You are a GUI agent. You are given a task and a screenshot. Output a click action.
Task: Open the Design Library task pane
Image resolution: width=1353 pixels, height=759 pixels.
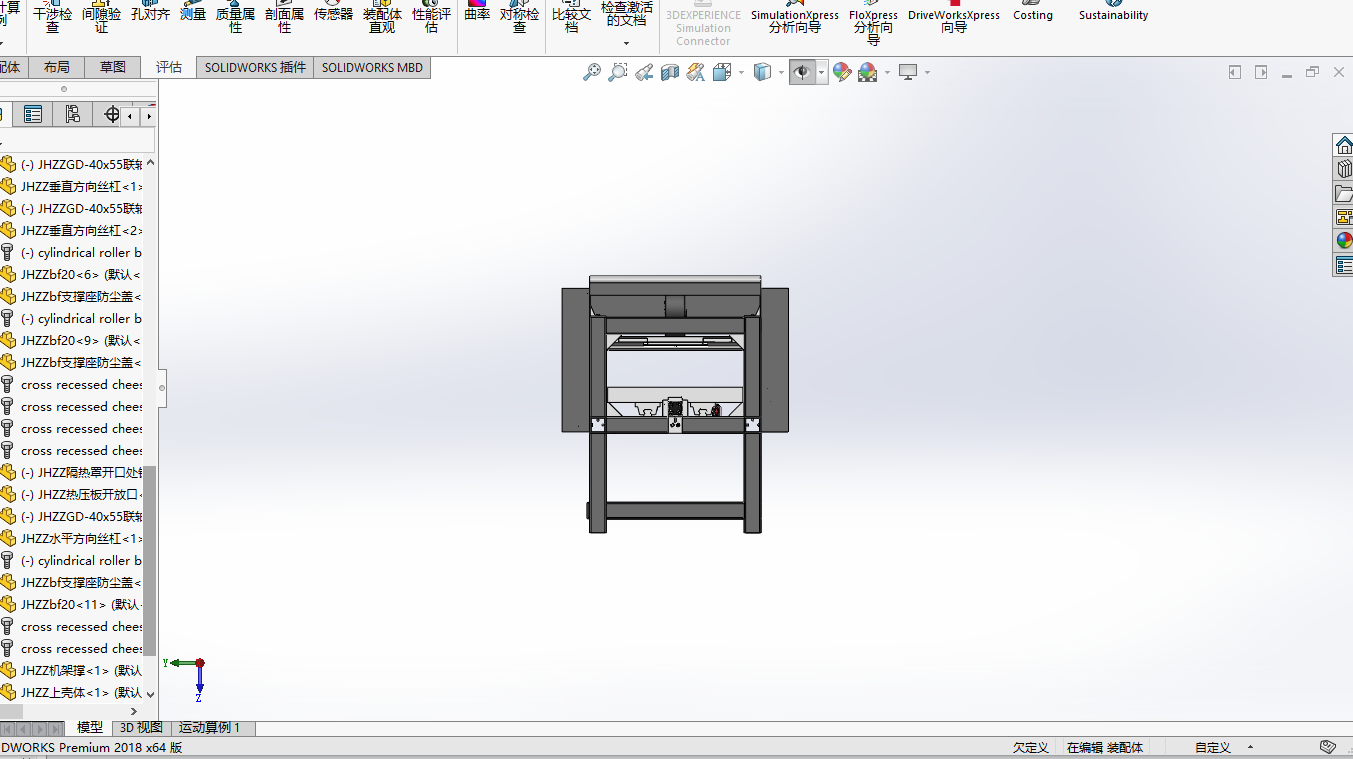1344,169
